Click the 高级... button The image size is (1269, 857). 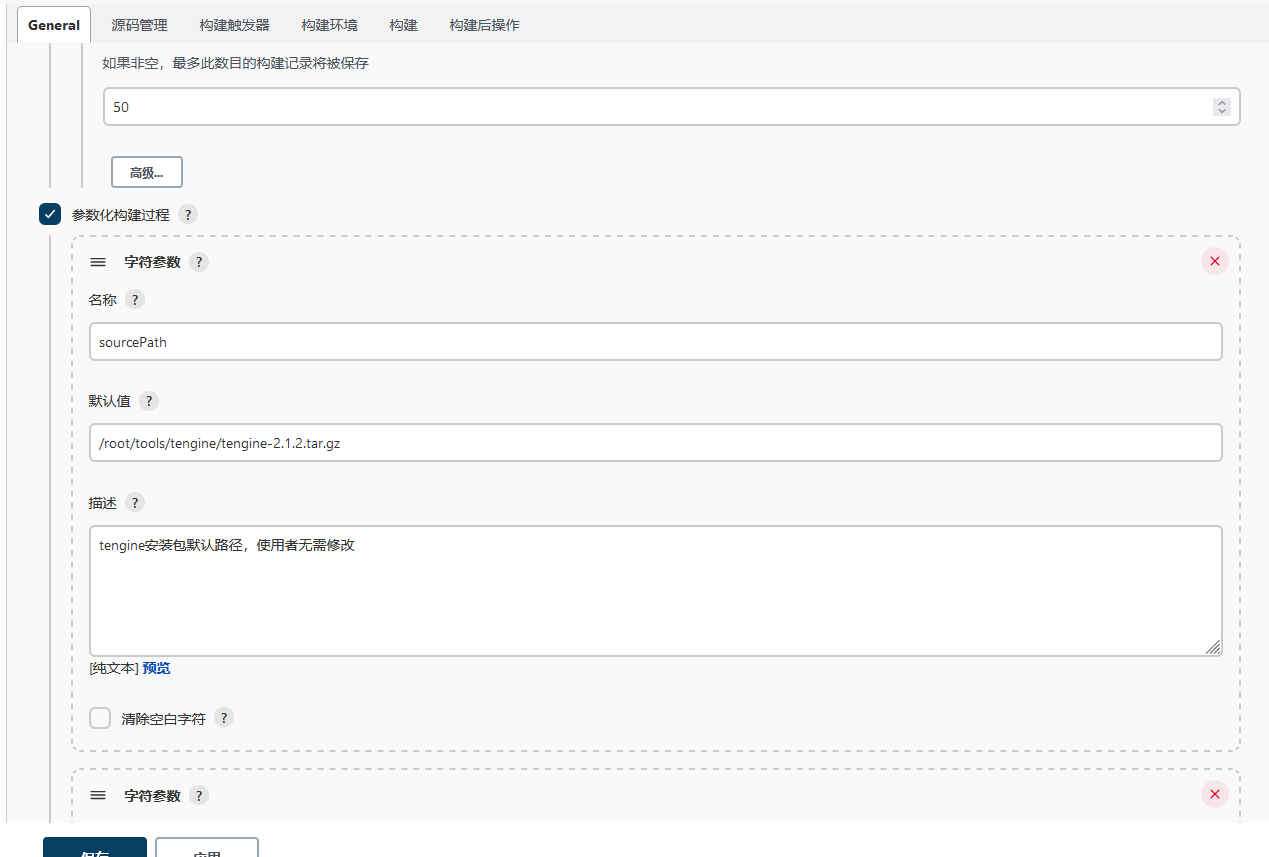tap(147, 172)
